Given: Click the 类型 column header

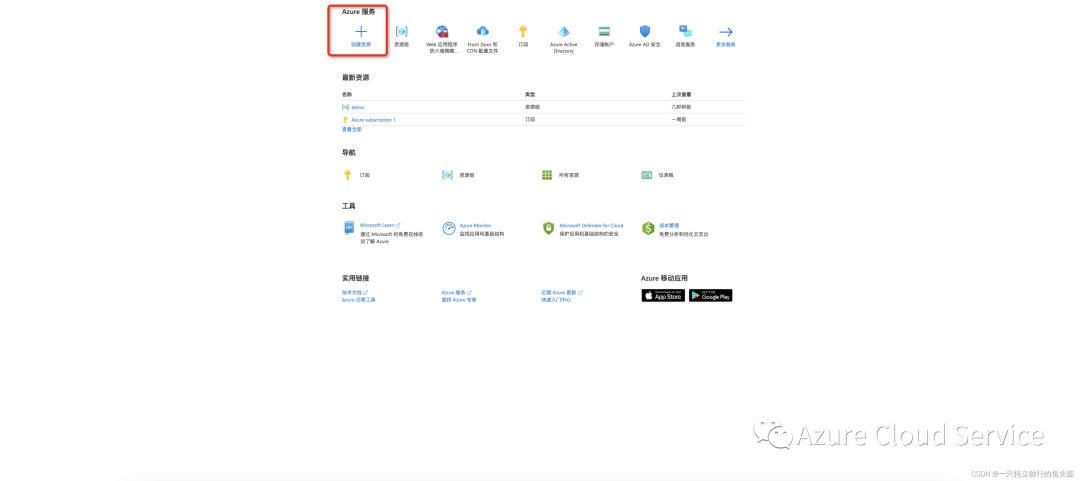Looking at the screenshot, I should (x=530, y=94).
